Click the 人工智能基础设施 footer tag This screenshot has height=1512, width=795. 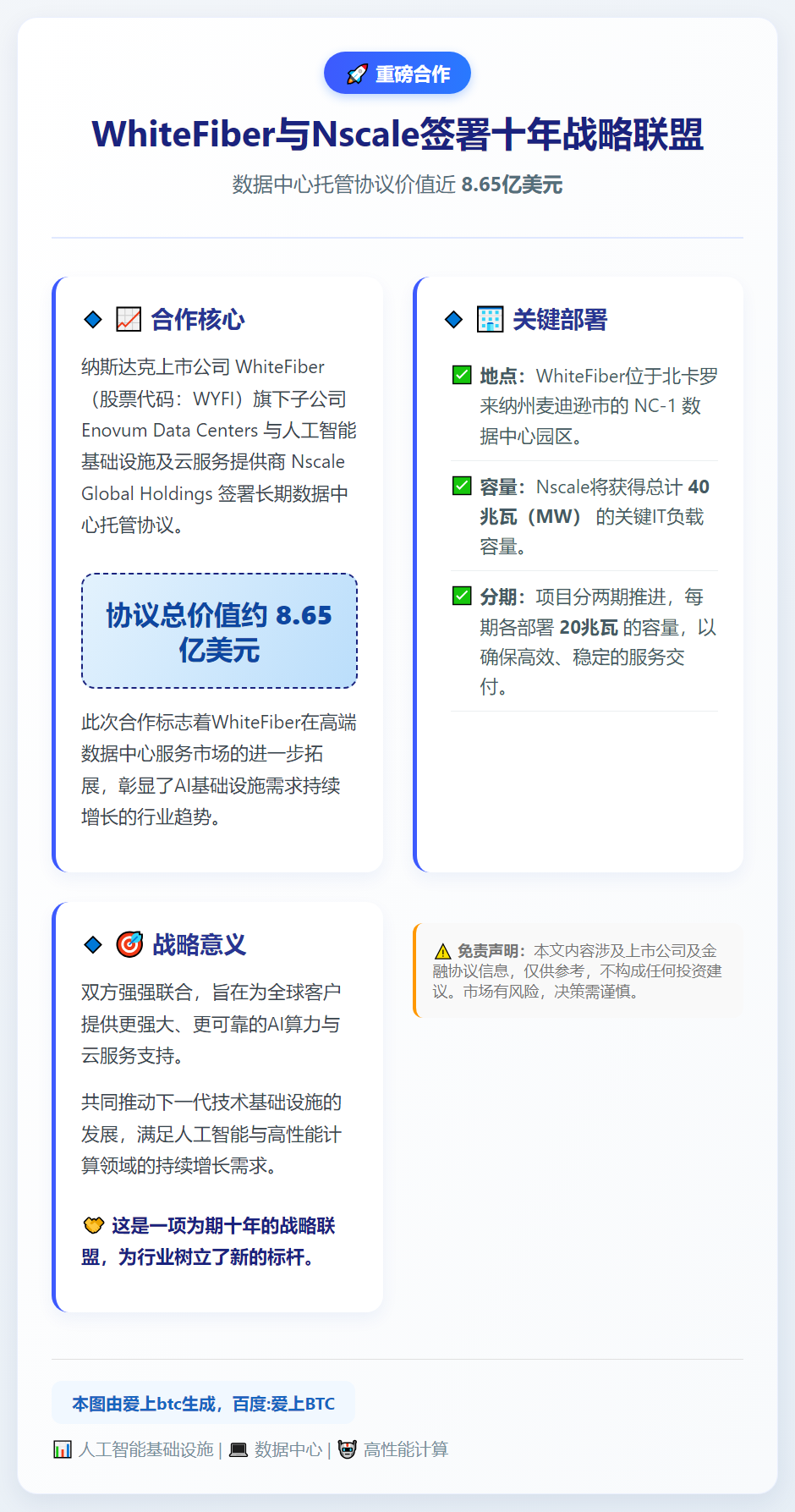coord(146,1449)
